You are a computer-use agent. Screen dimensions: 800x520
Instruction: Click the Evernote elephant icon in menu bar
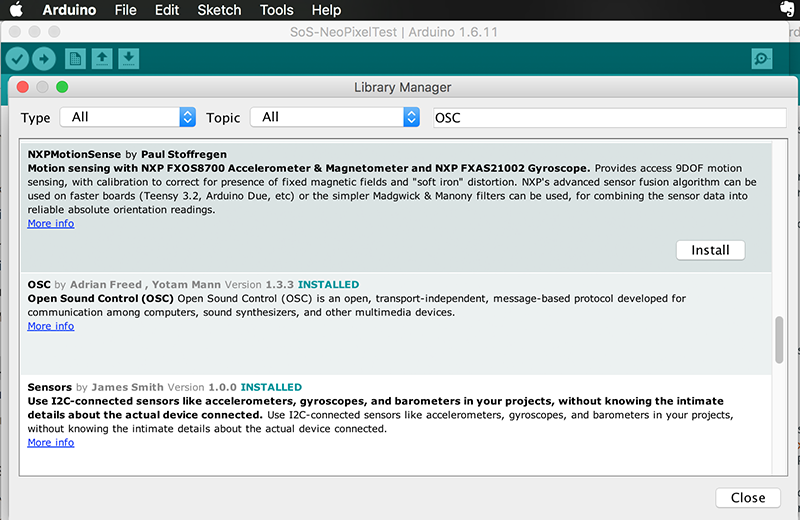(x=787, y=9)
